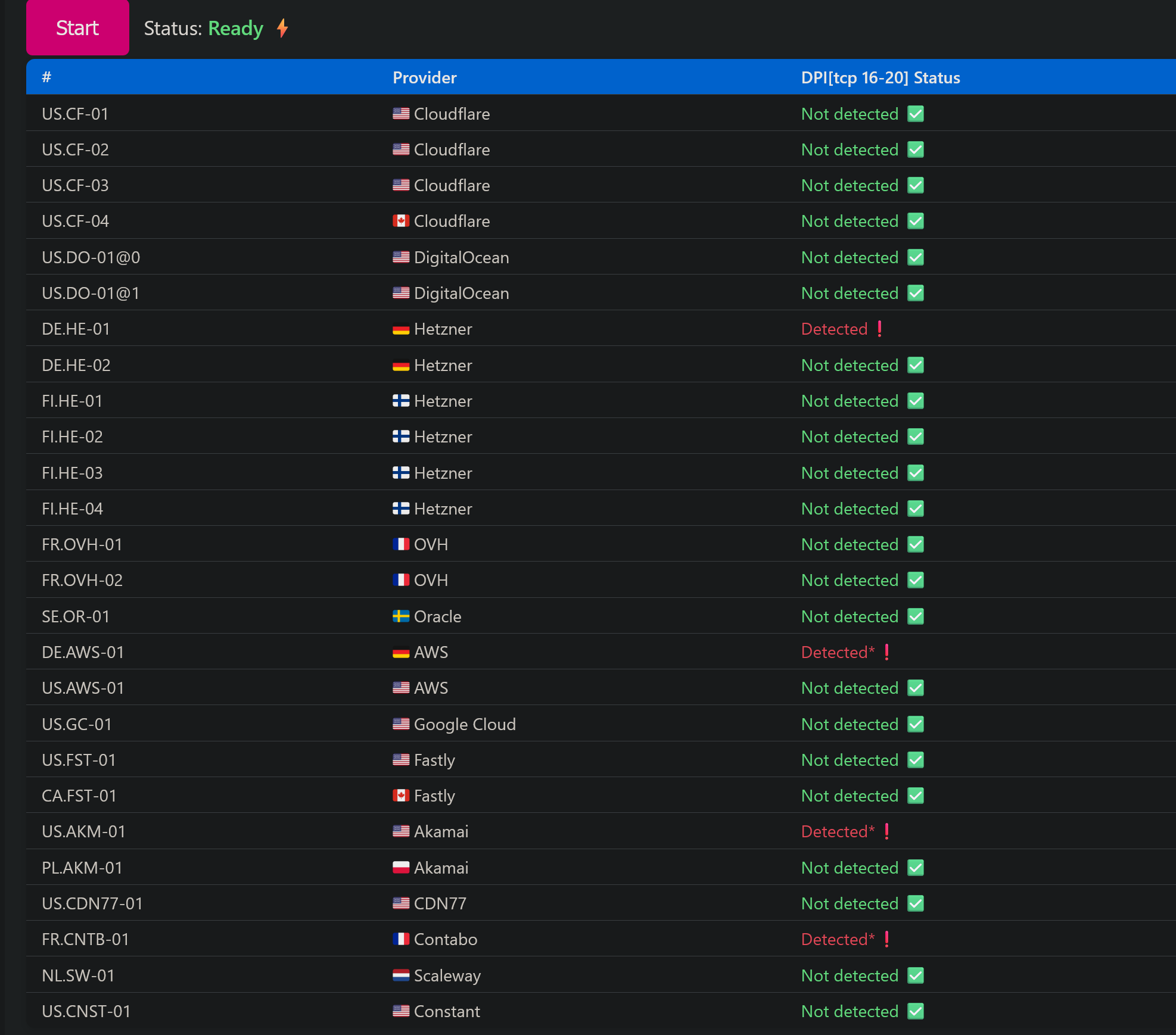Click the Poland flag next to Akamai

(401, 868)
